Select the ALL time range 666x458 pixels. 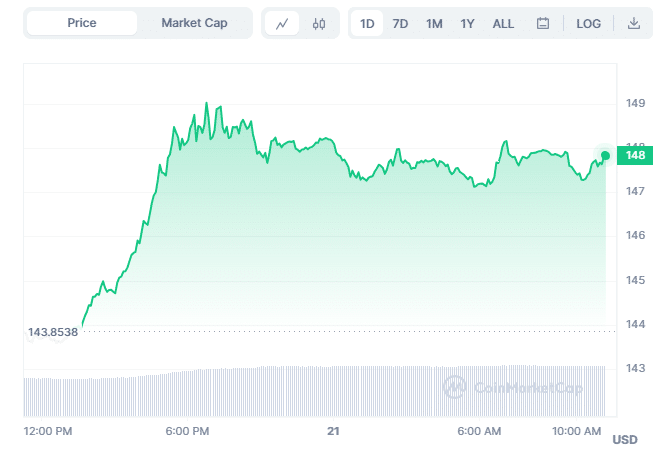[x=503, y=23]
